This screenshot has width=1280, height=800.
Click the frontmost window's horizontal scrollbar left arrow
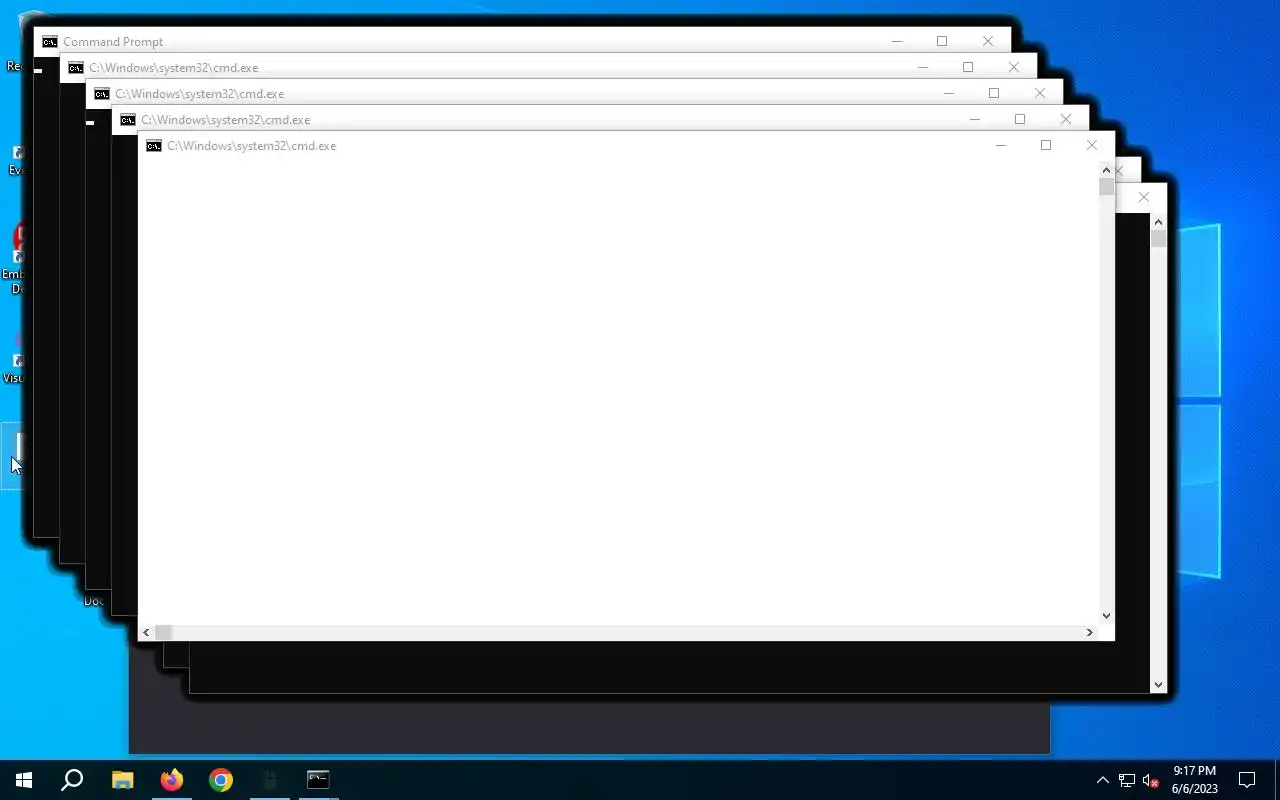click(x=146, y=632)
